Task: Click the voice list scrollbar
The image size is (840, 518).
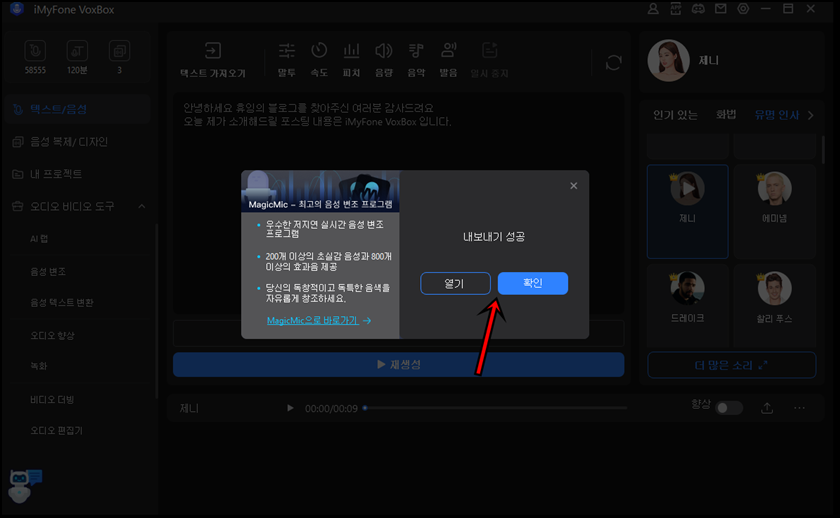Action: (824, 149)
